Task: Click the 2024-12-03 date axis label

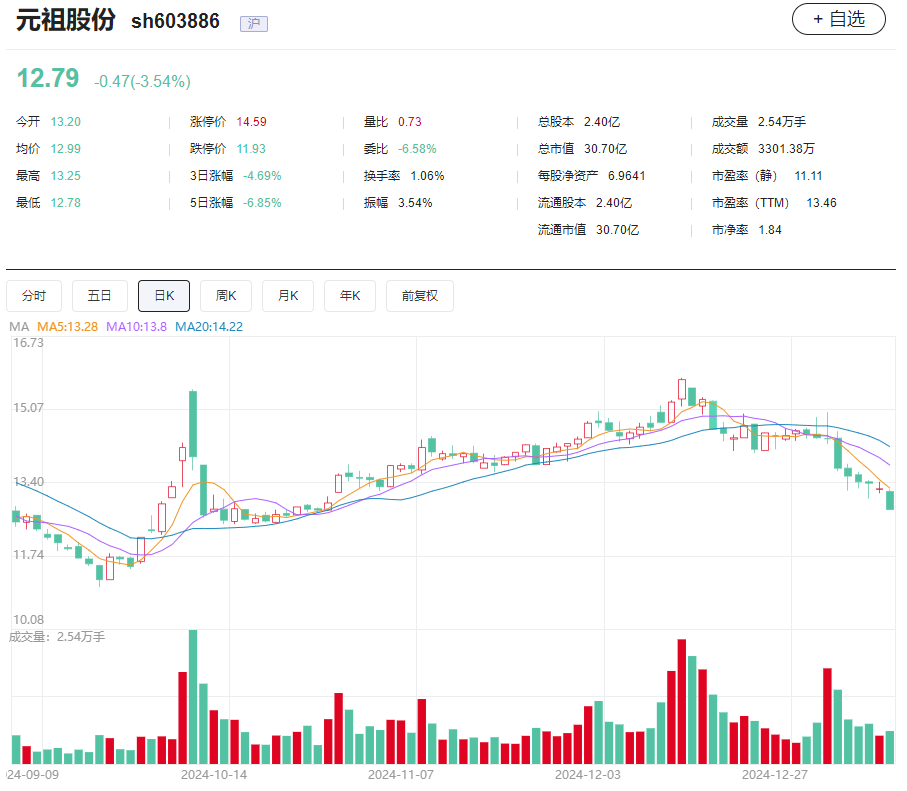Action: pos(588,775)
